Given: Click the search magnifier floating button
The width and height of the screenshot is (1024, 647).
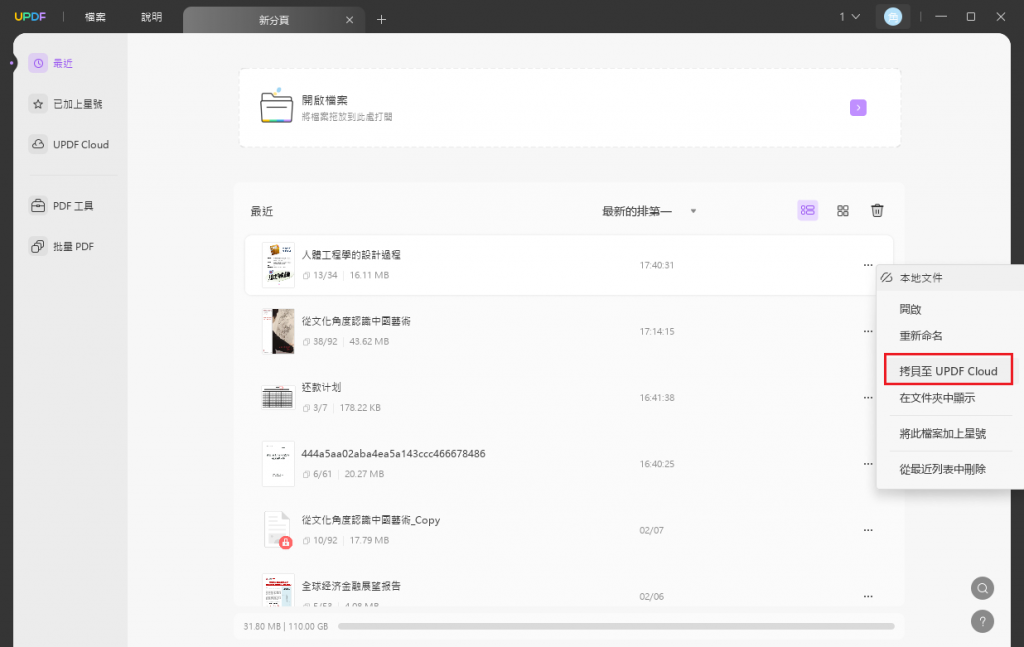Looking at the screenshot, I should (x=982, y=588).
